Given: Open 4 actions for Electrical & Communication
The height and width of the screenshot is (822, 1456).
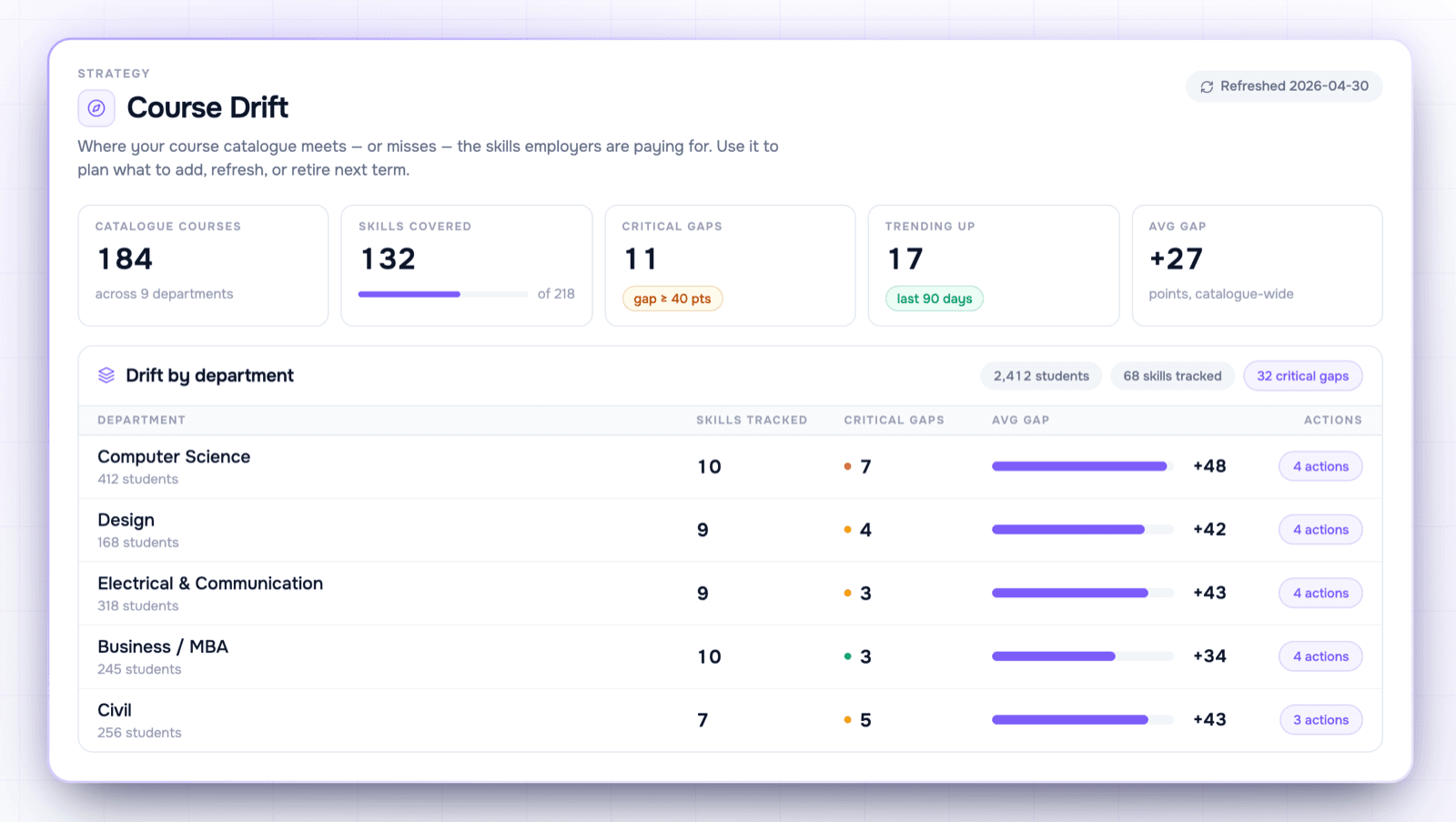Looking at the screenshot, I should click(x=1320, y=594).
